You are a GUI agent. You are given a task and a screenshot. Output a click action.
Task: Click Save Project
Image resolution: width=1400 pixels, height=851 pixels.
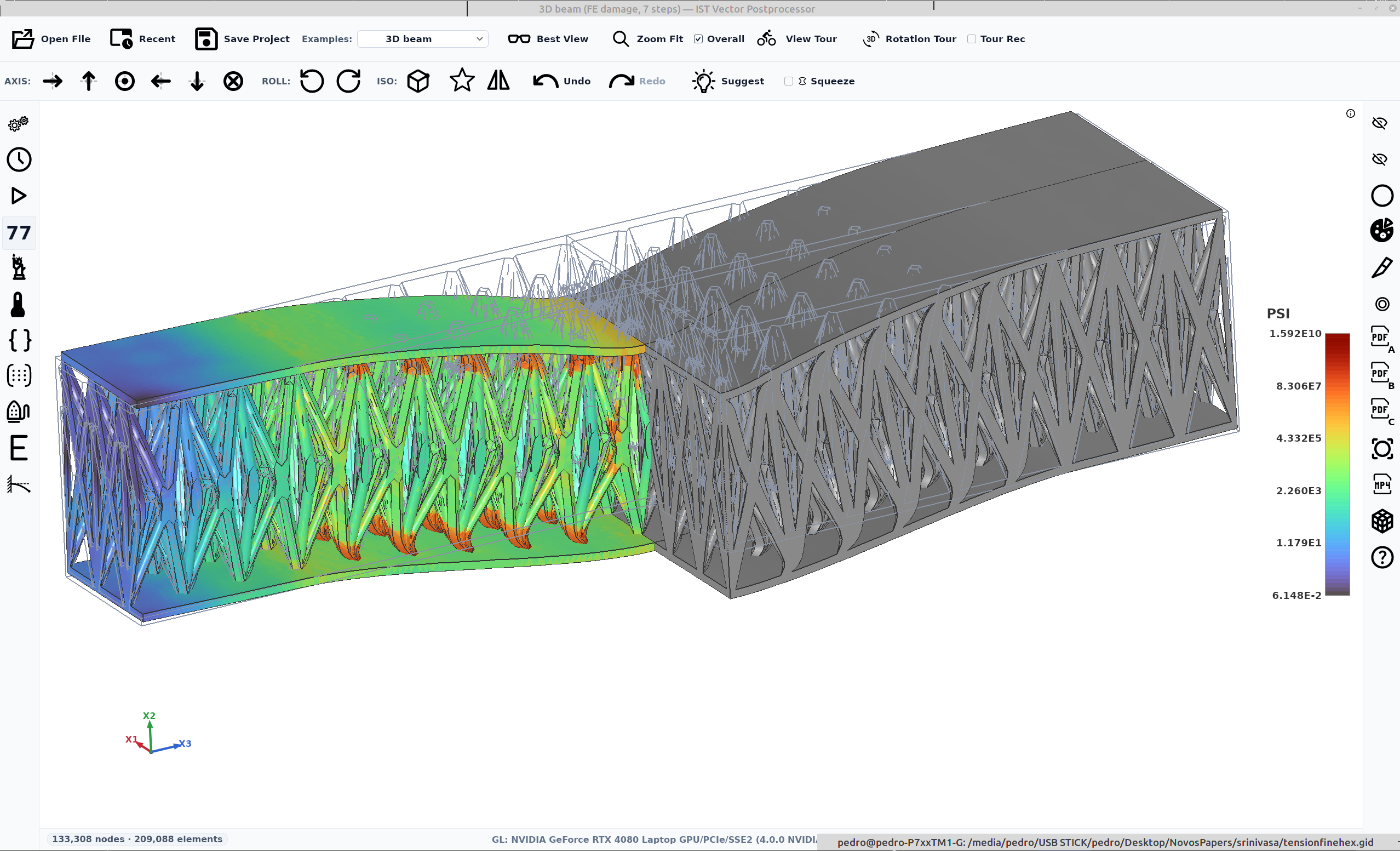click(x=243, y=39)
